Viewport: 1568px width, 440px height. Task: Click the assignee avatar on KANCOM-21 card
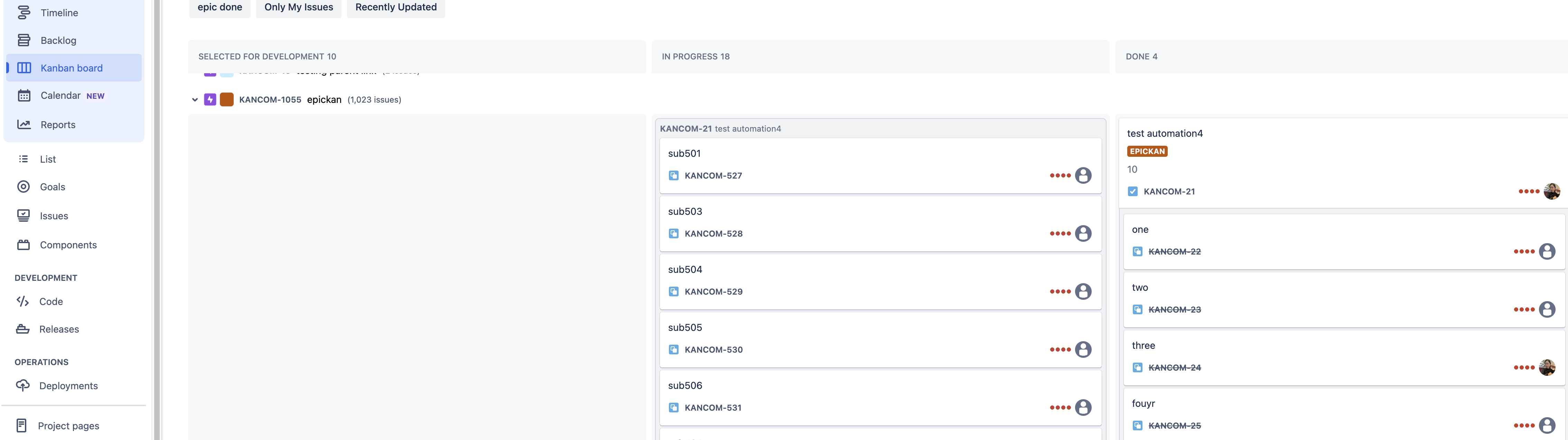tap(1551, 191)
